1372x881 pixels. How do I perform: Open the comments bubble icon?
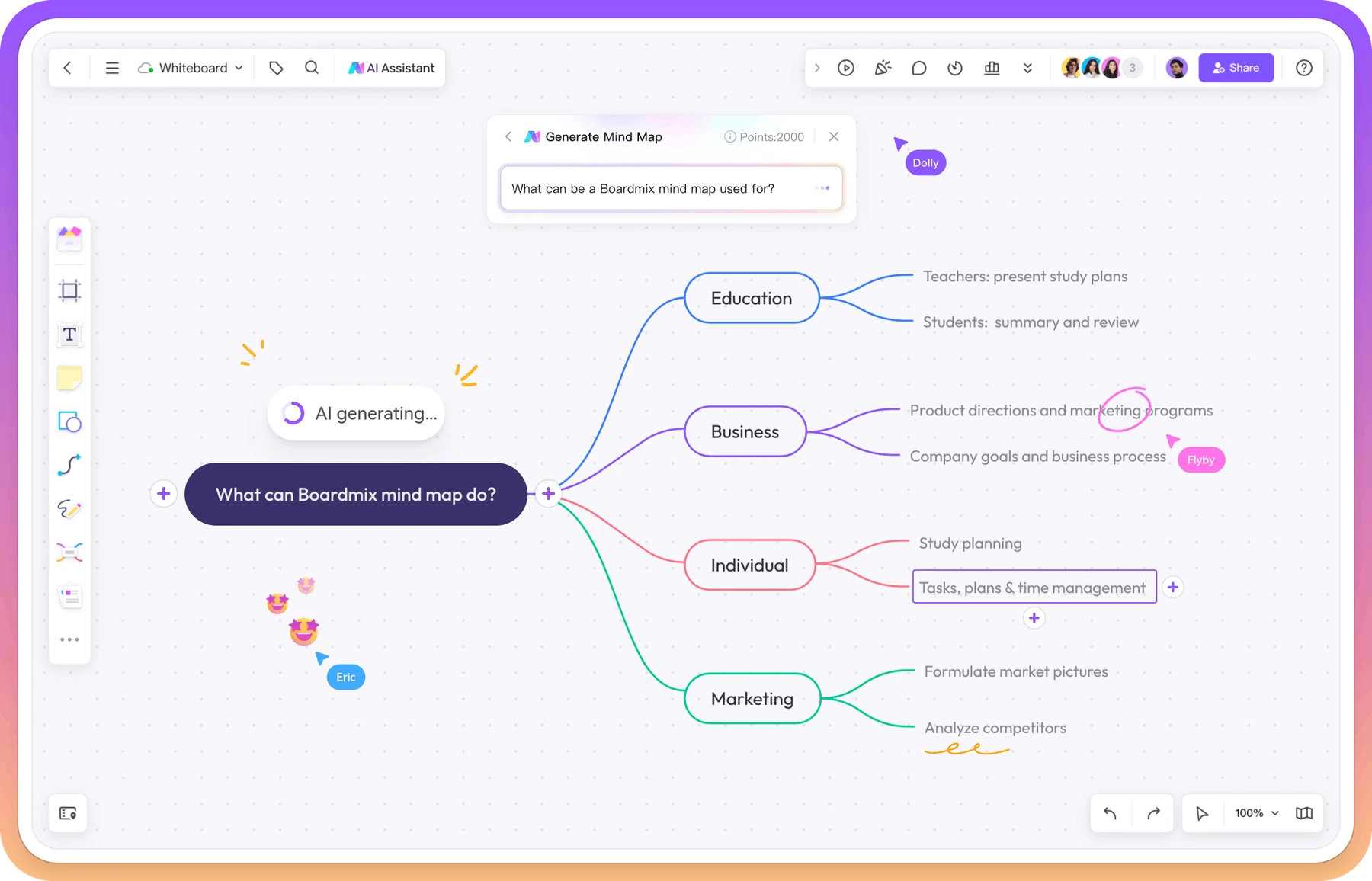[x=919, y=68]
